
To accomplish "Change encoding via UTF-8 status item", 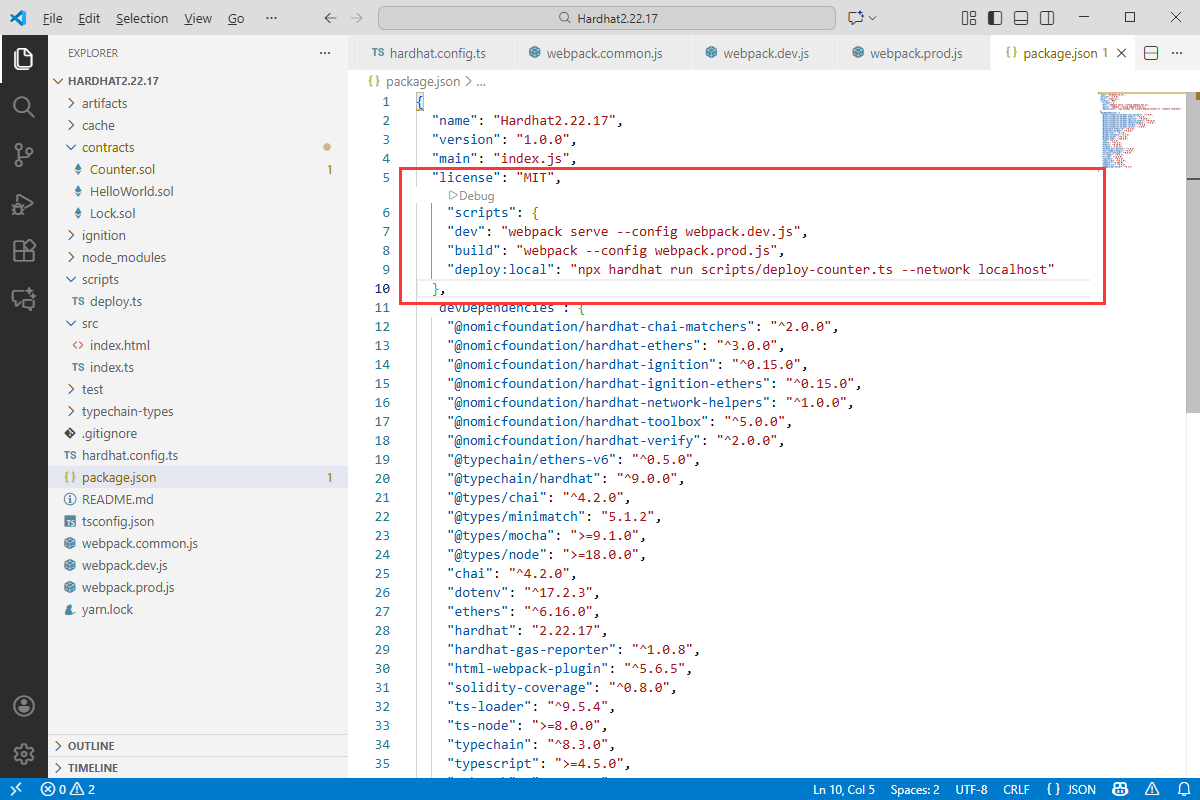I will [x=971, y=789].
